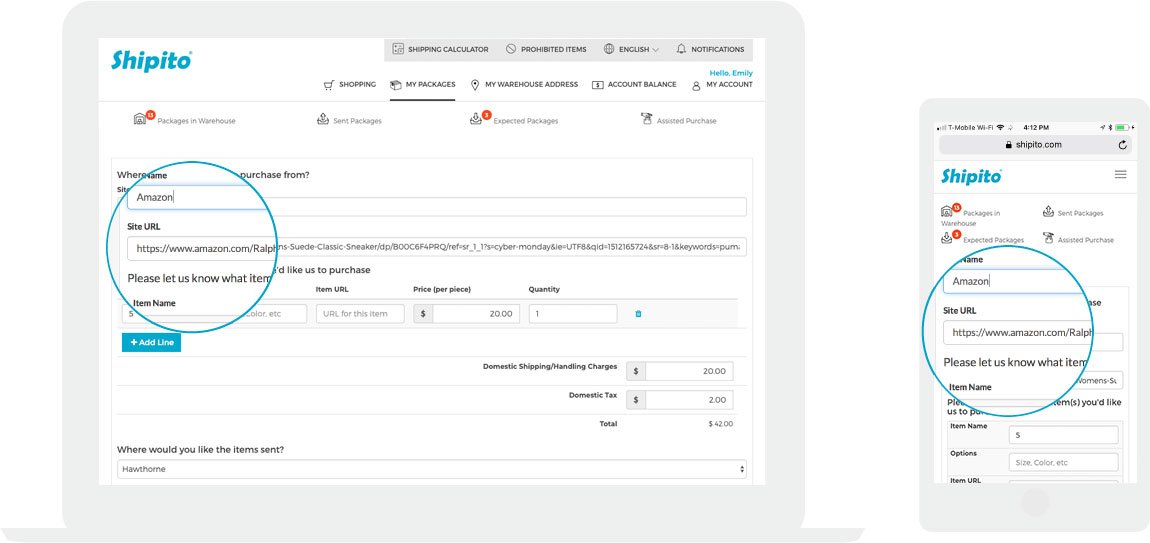Open the Shipping Calculator

pos(441,49)
